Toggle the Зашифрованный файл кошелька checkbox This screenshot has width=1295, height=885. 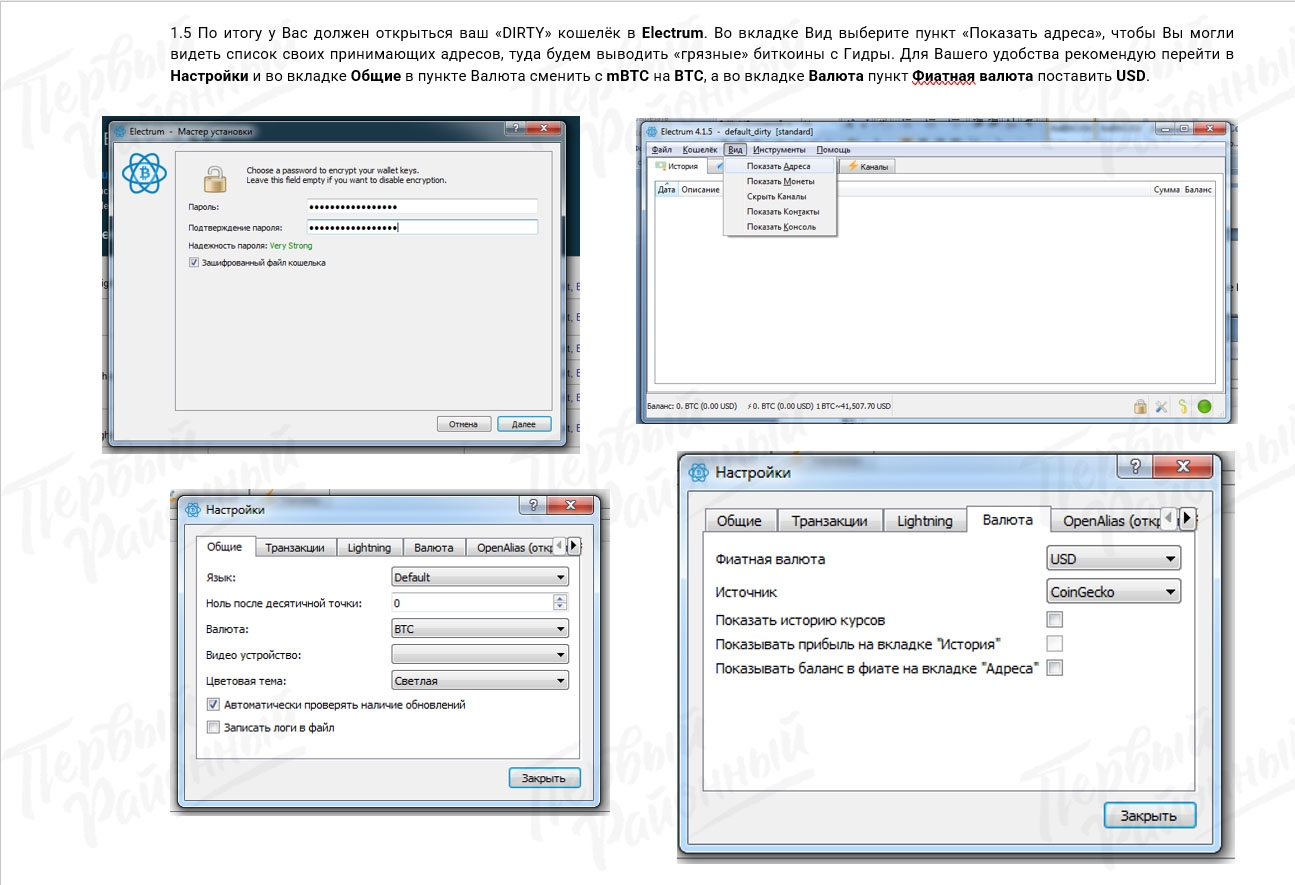click(x=194, y=263)
